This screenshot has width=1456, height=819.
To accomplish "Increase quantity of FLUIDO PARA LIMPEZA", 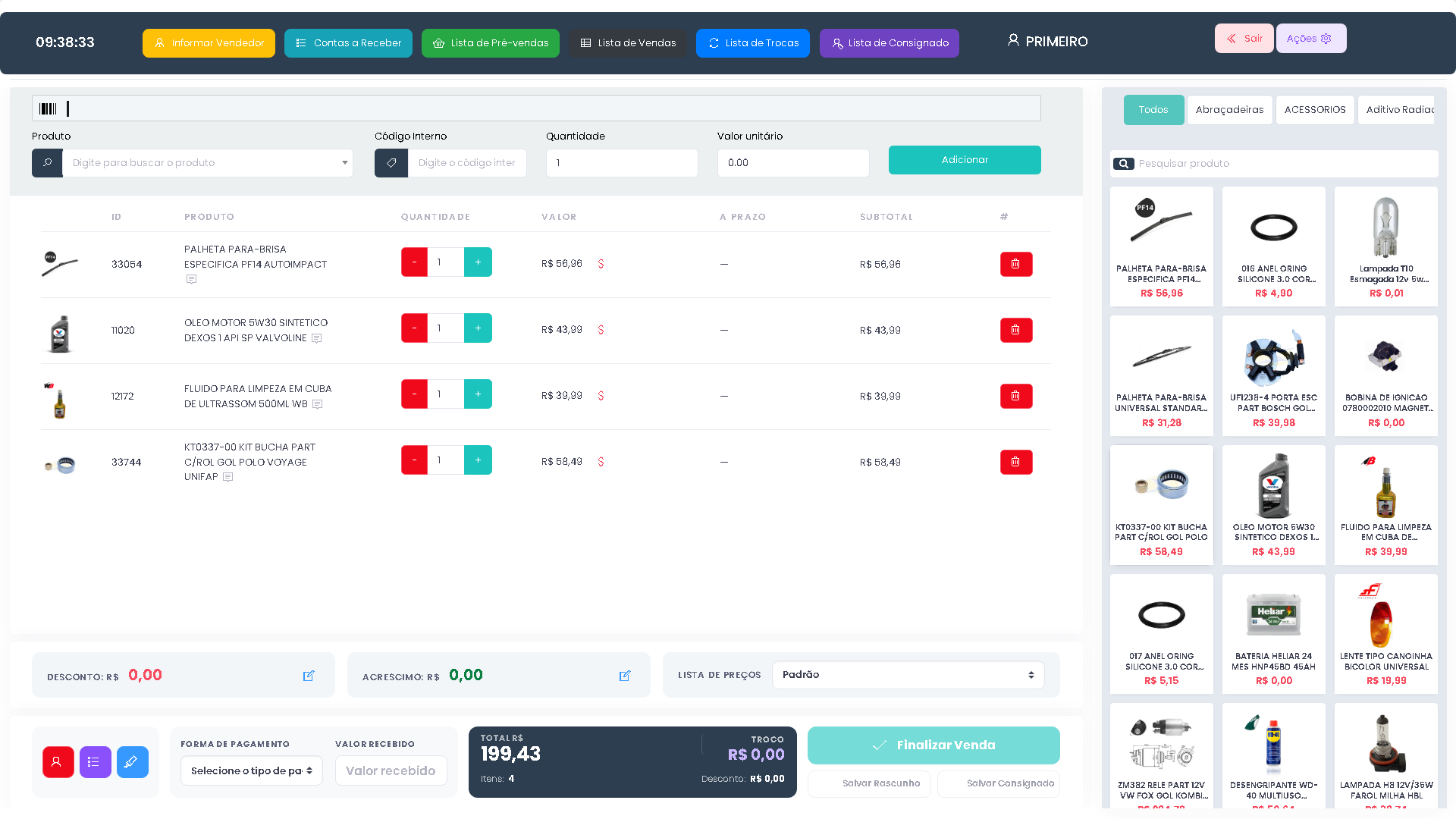I will [478, 394].
